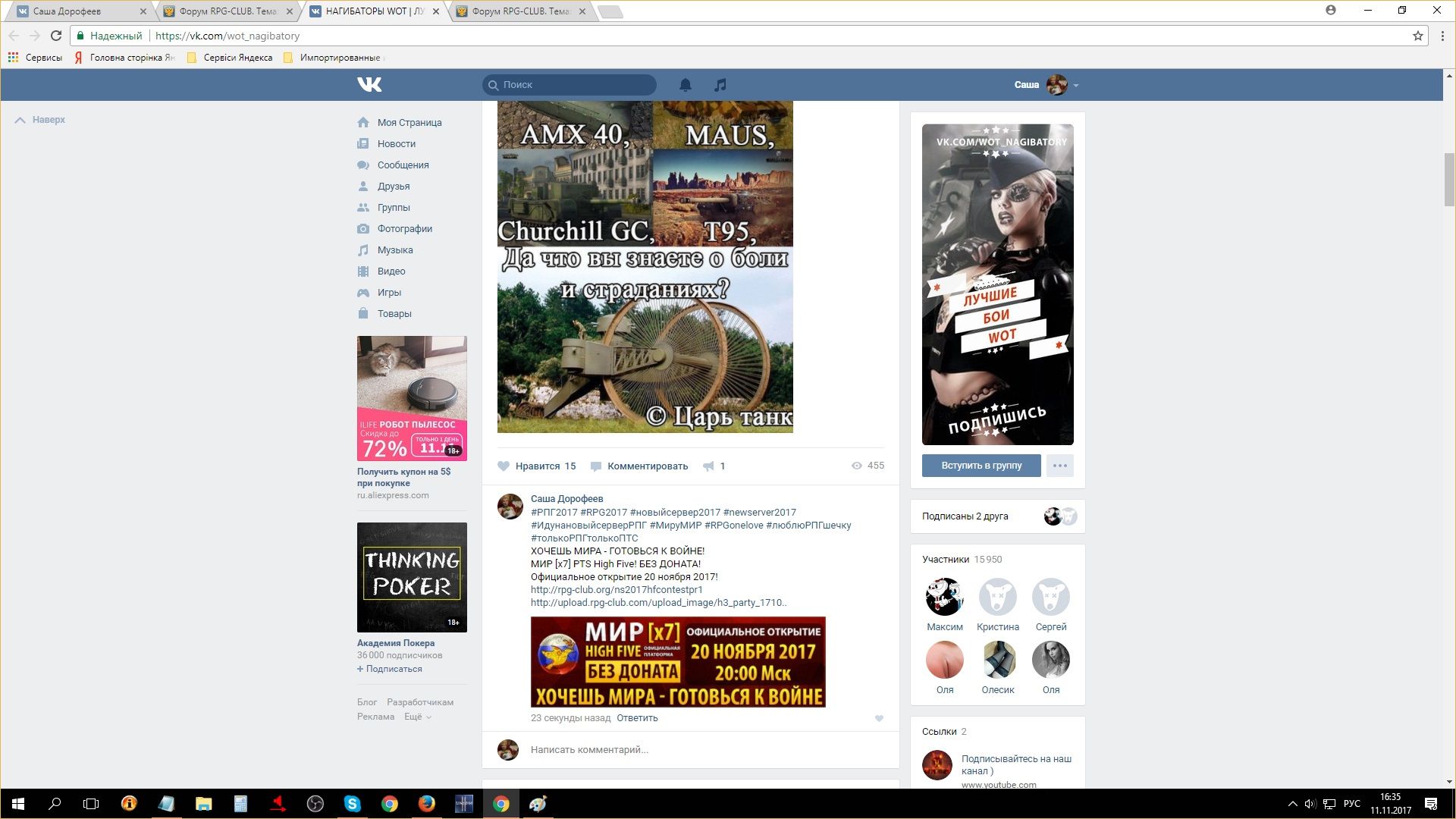Like the comment with small heart icon
This screenshot has width=1456, height=819.
(x=879, y=718)
